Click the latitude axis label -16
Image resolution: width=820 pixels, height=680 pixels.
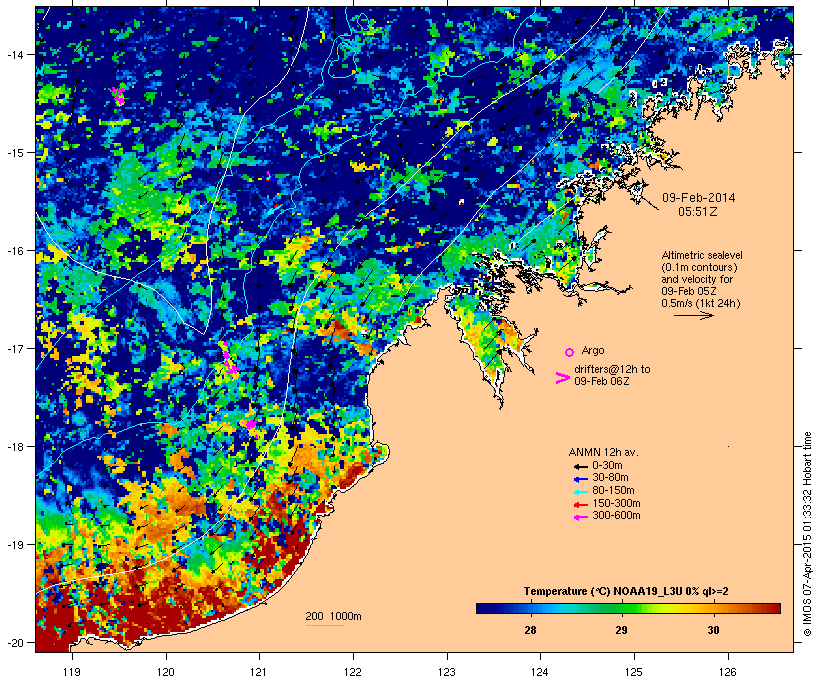click(14, 251)
